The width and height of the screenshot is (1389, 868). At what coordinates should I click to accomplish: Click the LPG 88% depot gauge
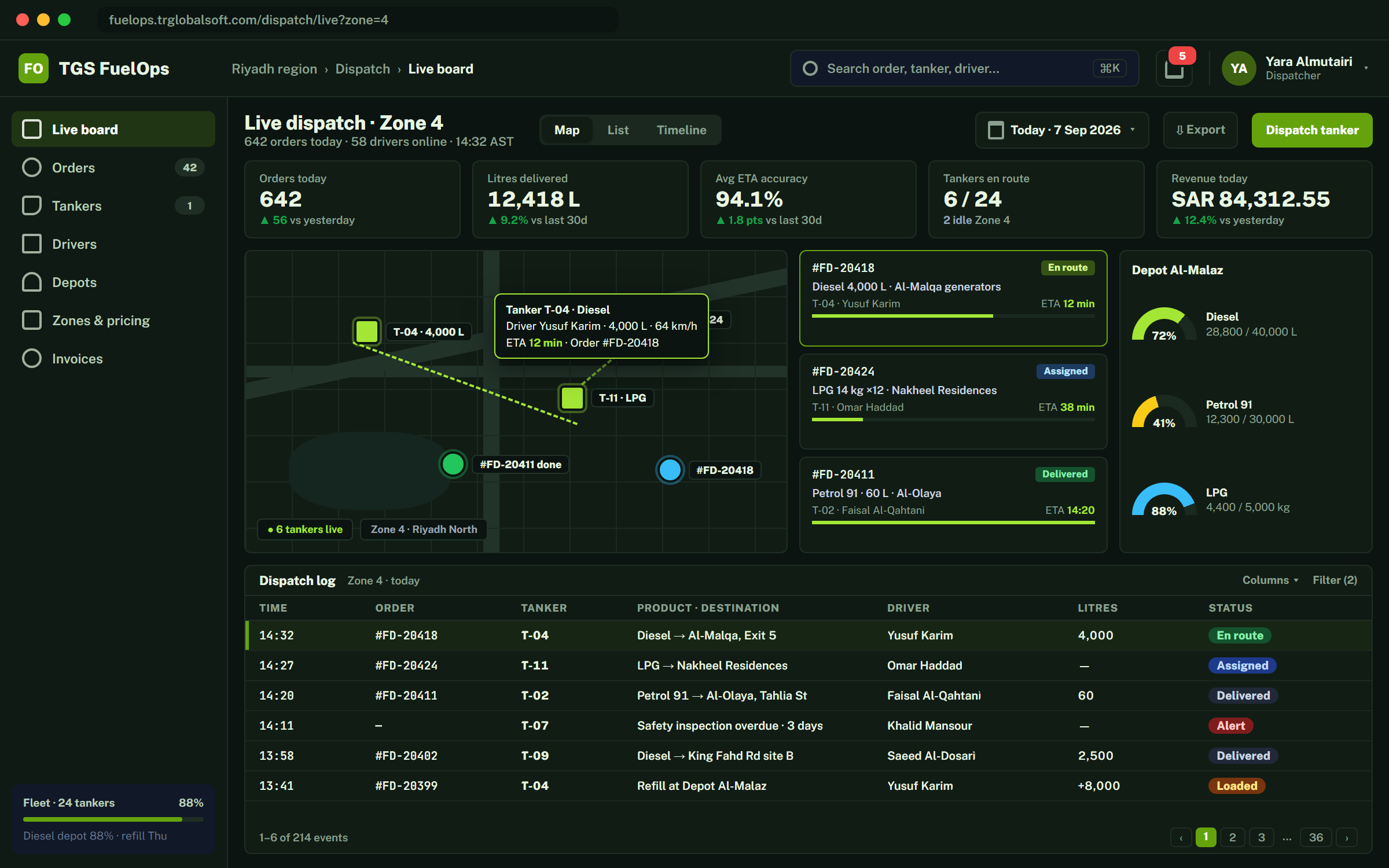click(x=1163, y=499)
